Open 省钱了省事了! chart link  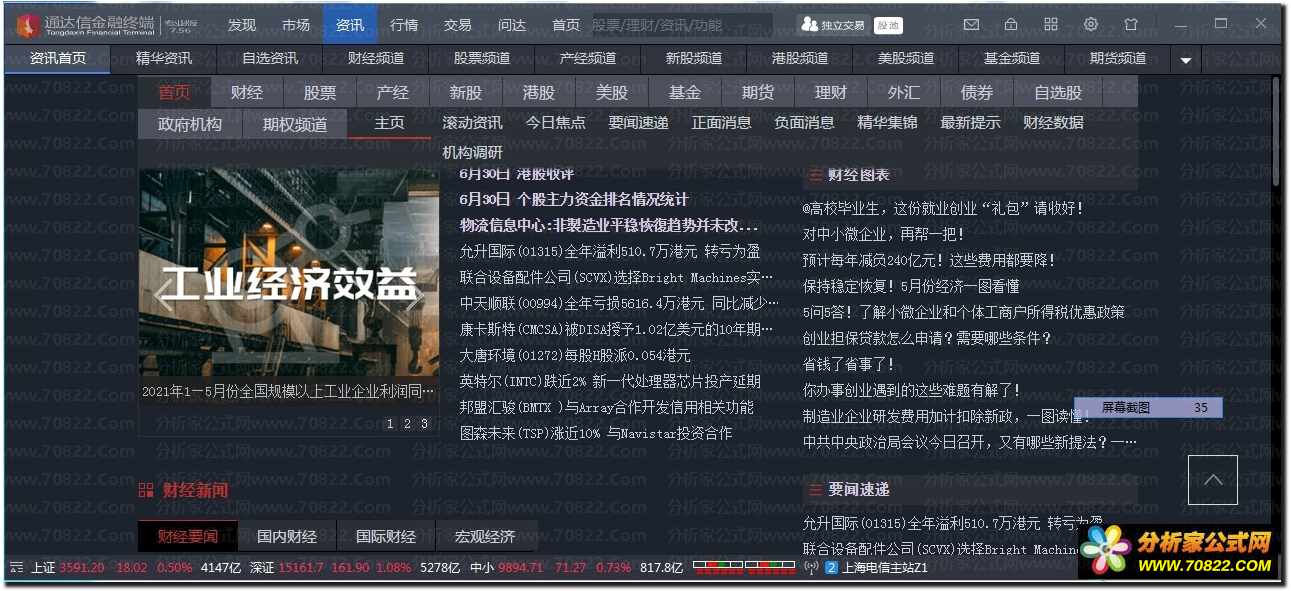click(x=850, y=365)
